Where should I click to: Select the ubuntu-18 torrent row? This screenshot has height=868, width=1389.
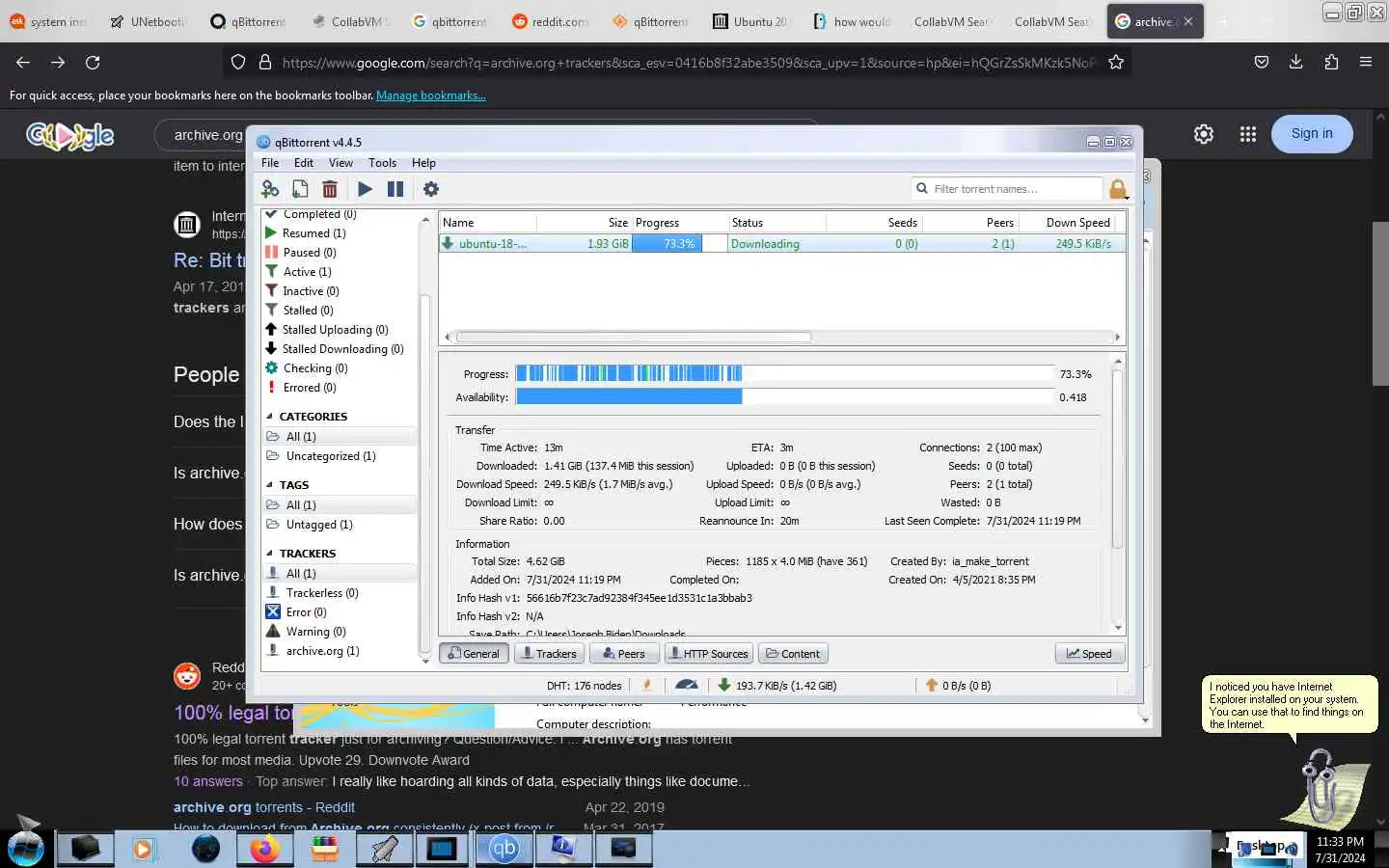click(781, 244)
